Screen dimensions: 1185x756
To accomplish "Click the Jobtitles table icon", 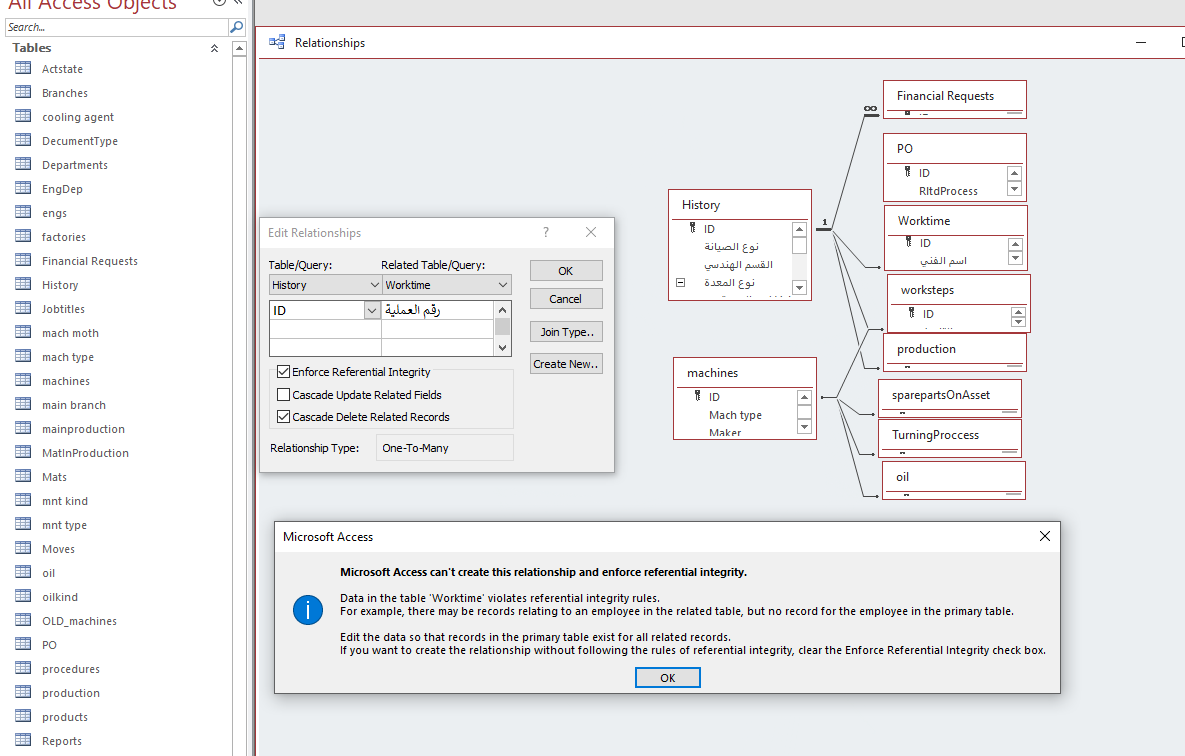I will 23,308.
